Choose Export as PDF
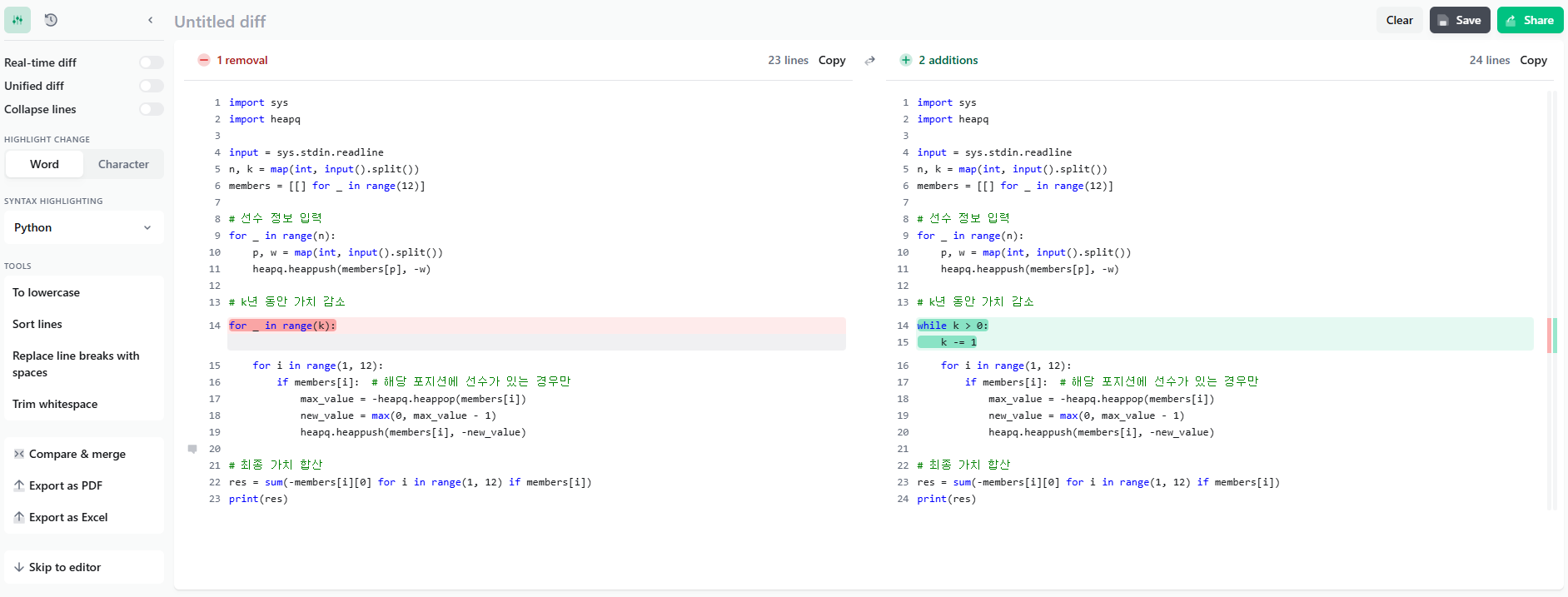Image resolution: width=1568 pixels, height=597 pixels. pos(83,485)
